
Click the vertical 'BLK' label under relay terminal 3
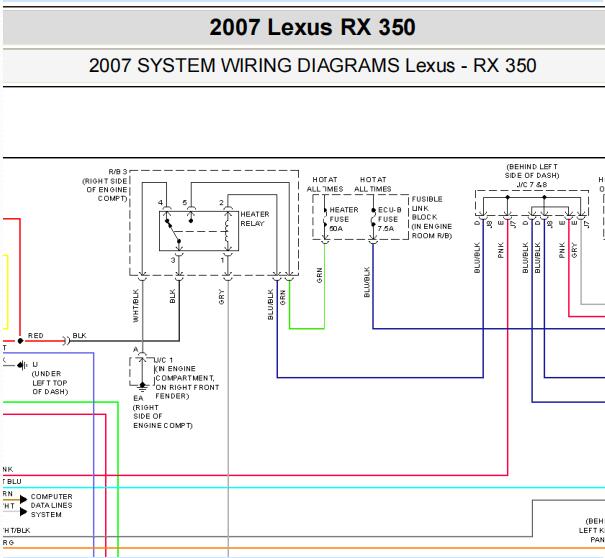[x=172, y=296]
